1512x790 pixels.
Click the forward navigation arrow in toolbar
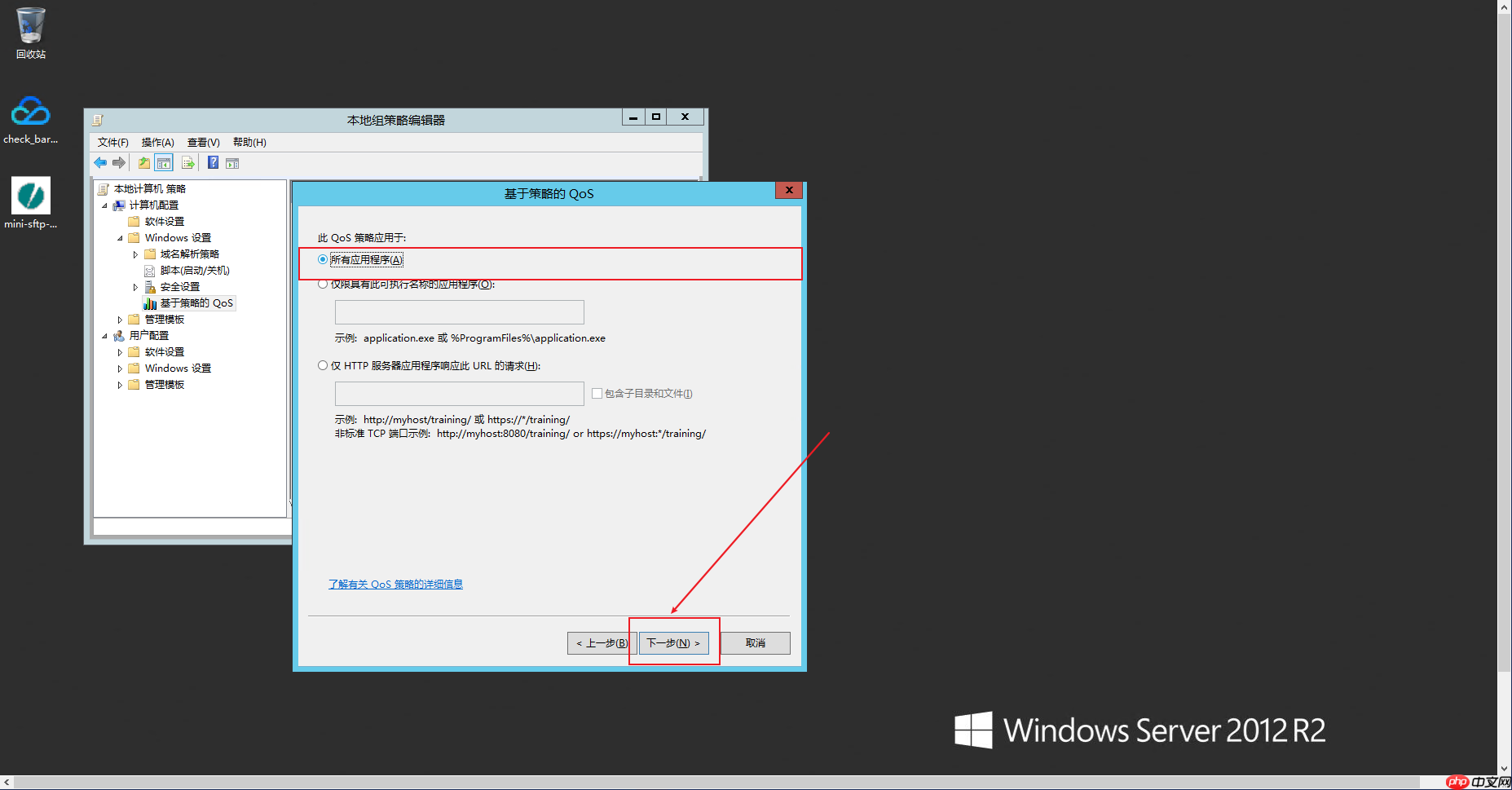tap(119, 162)
